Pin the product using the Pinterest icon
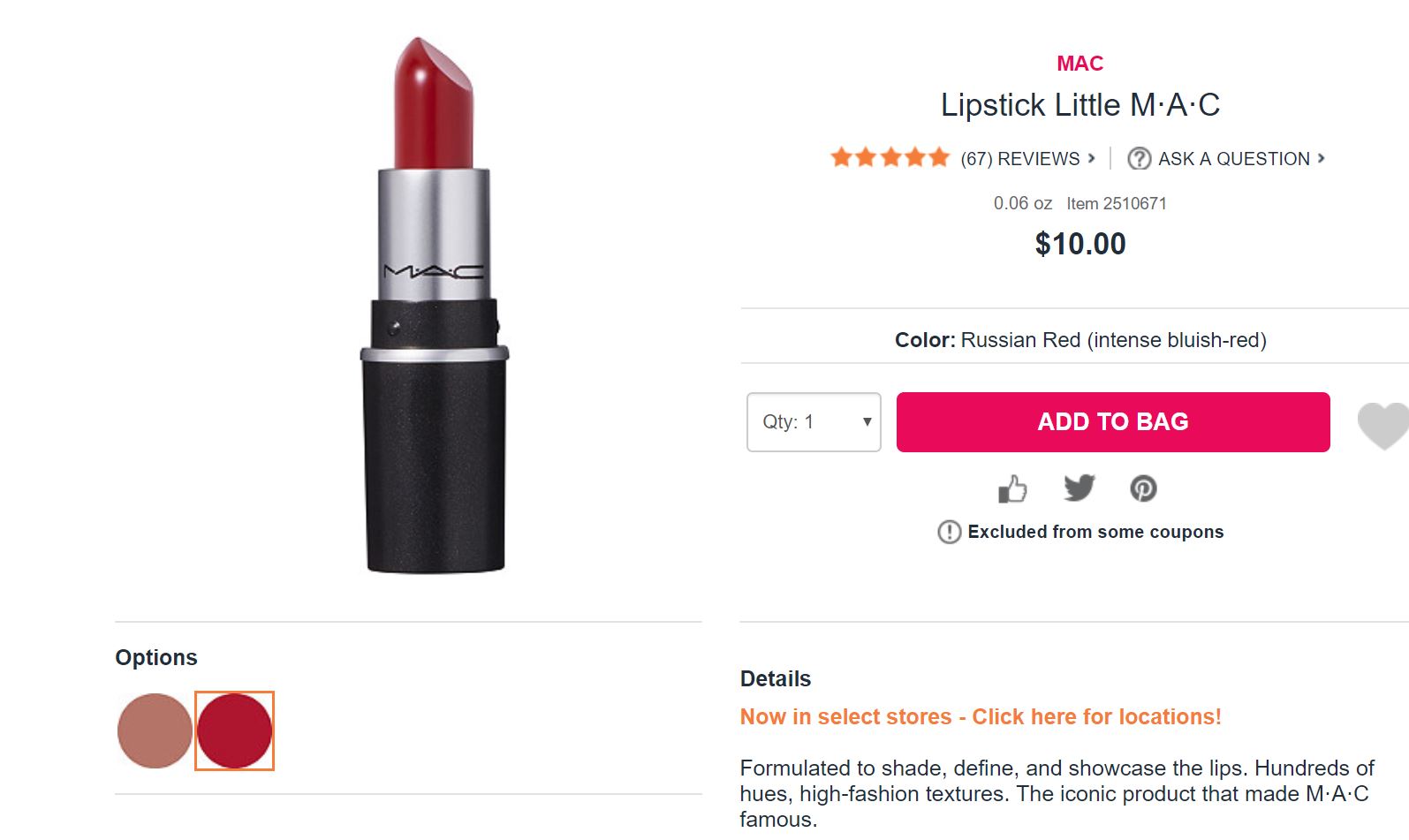The width and height of the screenshot is (1409, 840). tap(1143, 488)
